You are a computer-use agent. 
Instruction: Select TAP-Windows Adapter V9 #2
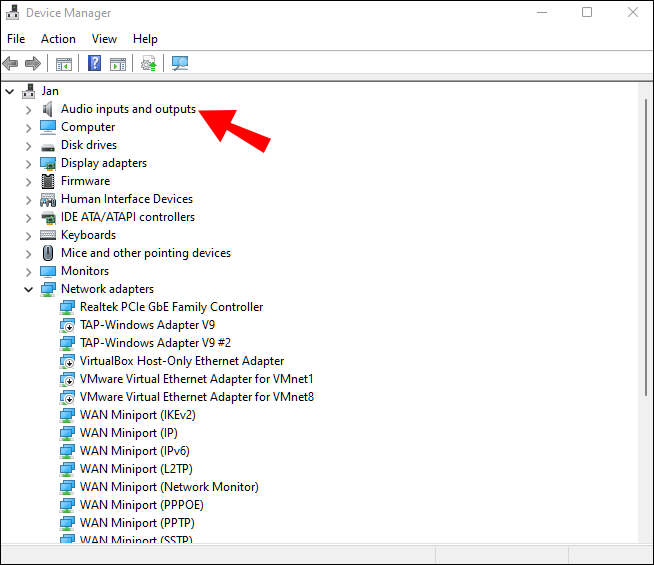[x=155, y=343]
